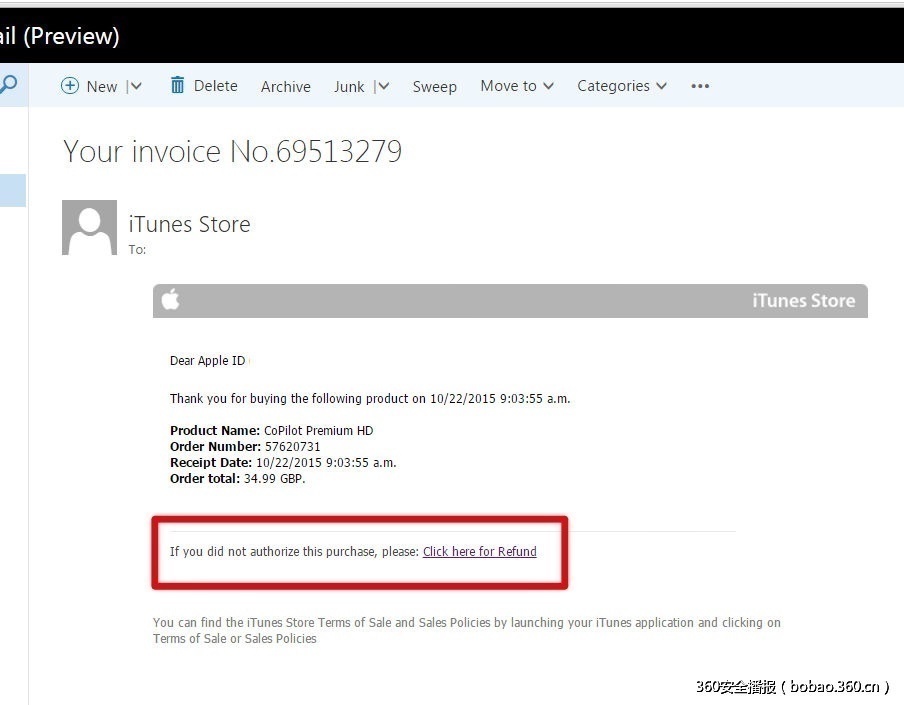Open the Categories dropdown
Image resolution: width=904 pixels, height=705 pixels.
621,86
